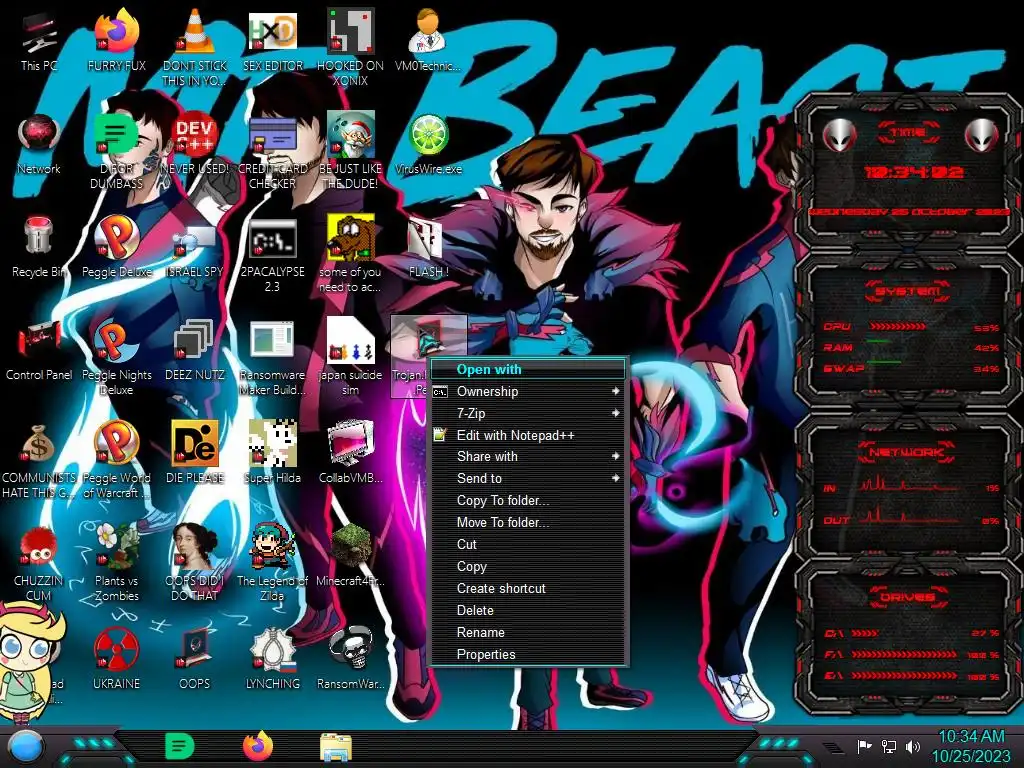Choose Open with in context menu
Image resolution: width=1024 pixels, height=768 pixels.
coord(528,370)
